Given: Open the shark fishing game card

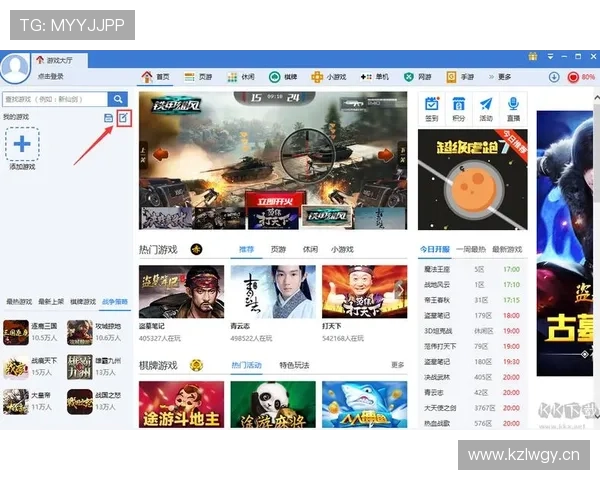Looking at the screenshot, I should (x=365, y=405).
